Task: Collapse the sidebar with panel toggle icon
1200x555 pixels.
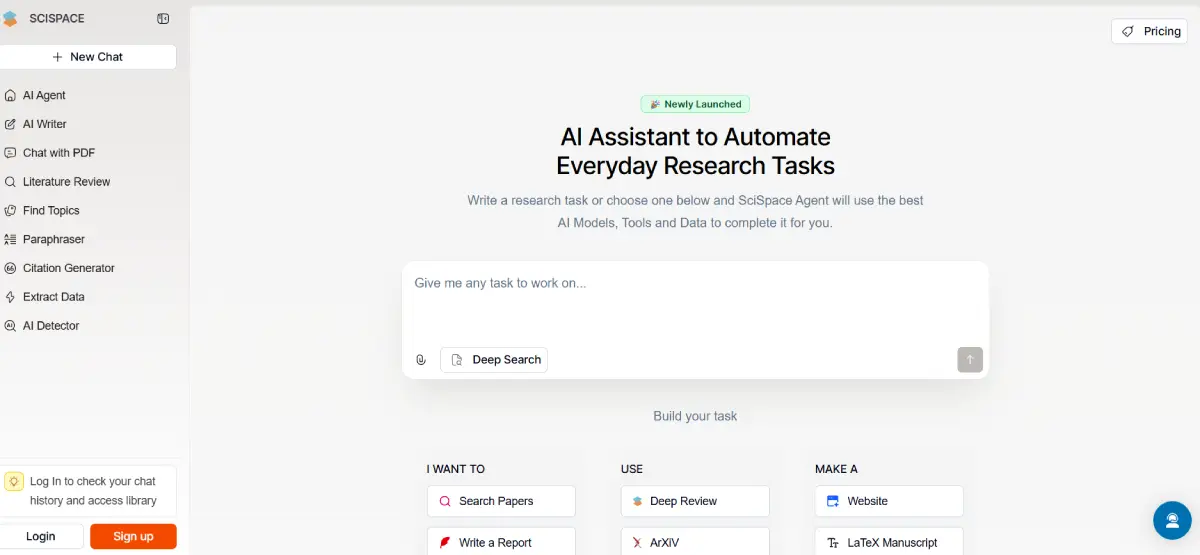Action: click(x=163, y=19)
